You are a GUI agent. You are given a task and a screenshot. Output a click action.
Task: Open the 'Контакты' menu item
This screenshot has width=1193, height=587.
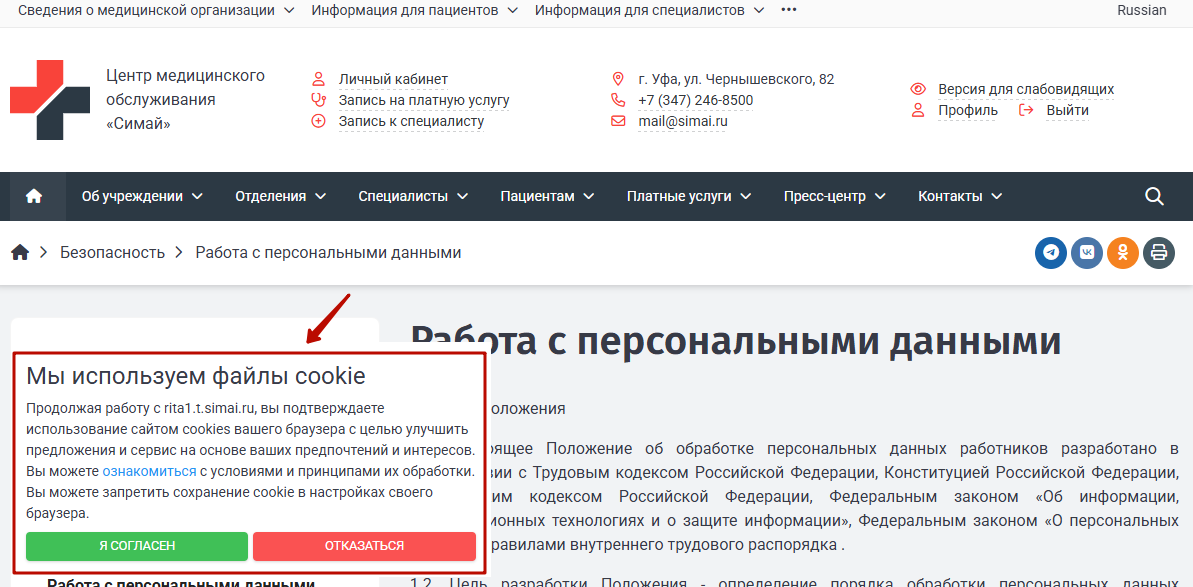point(960,196)
